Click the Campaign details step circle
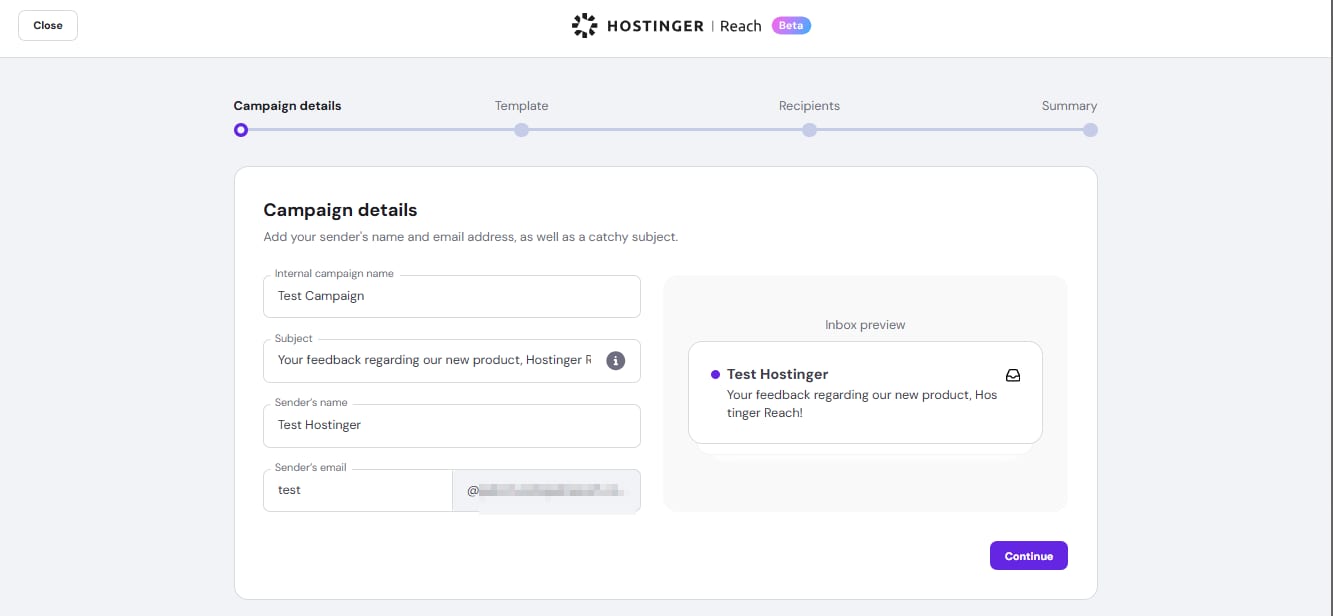Viewport: 1333px width, 616px height. pos(240,130)
